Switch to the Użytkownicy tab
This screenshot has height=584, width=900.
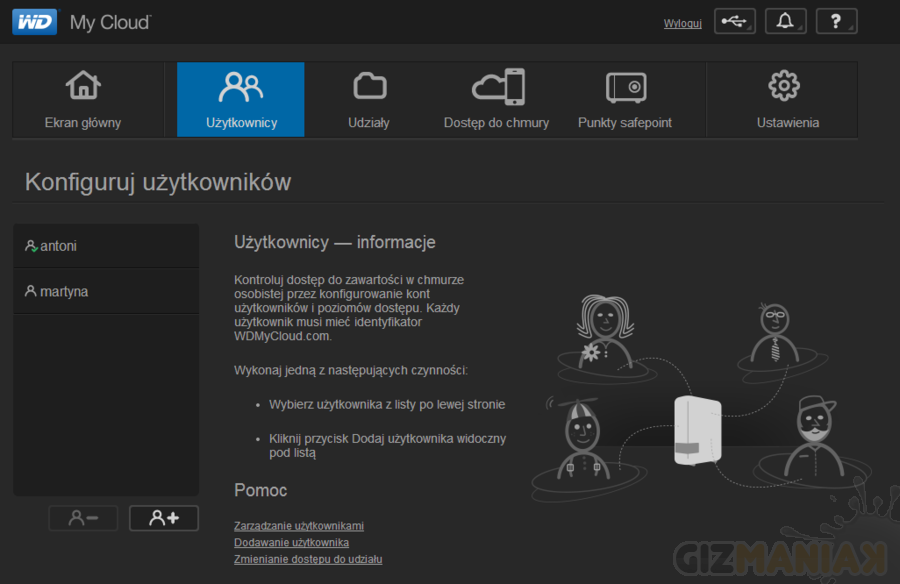(x=241, y=100)
